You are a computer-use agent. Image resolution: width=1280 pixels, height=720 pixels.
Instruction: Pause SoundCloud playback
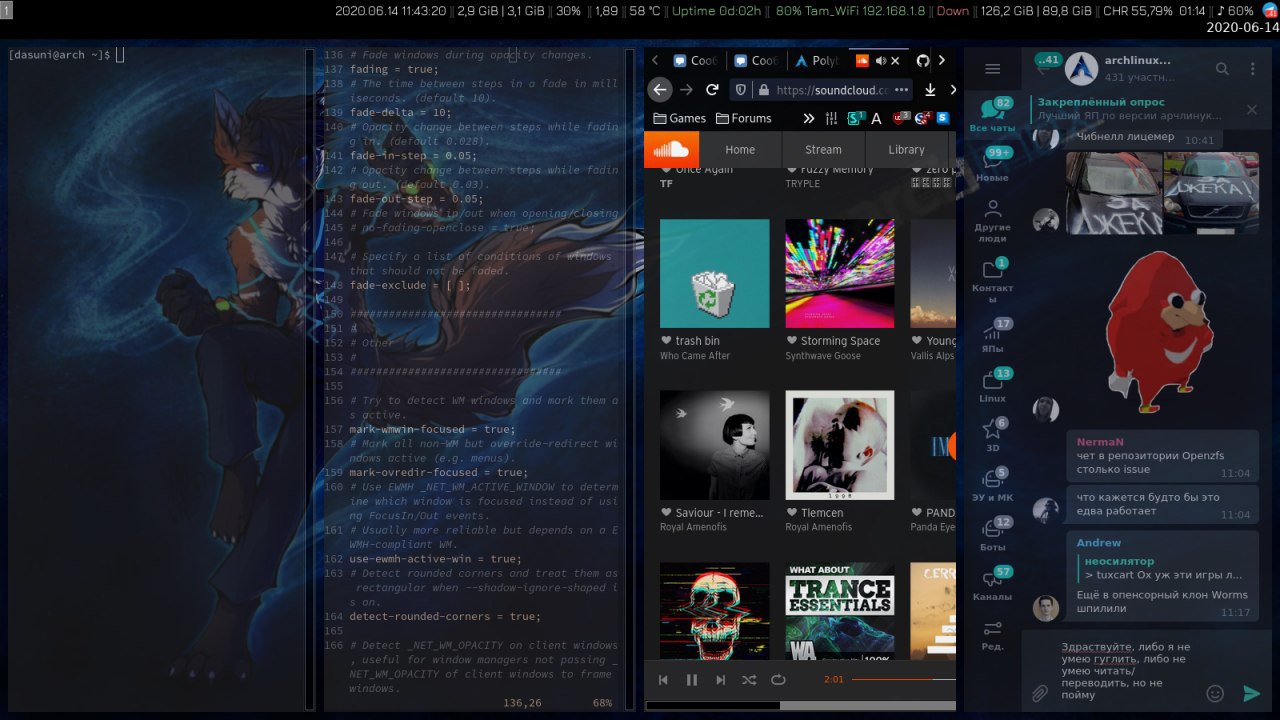click(x=691, y=680)
